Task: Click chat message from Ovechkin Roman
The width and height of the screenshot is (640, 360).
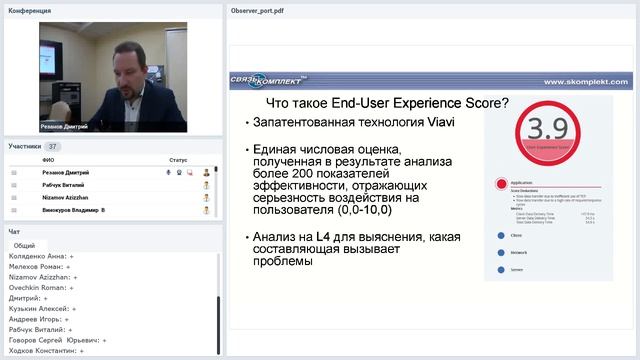Action: [41, 288]
